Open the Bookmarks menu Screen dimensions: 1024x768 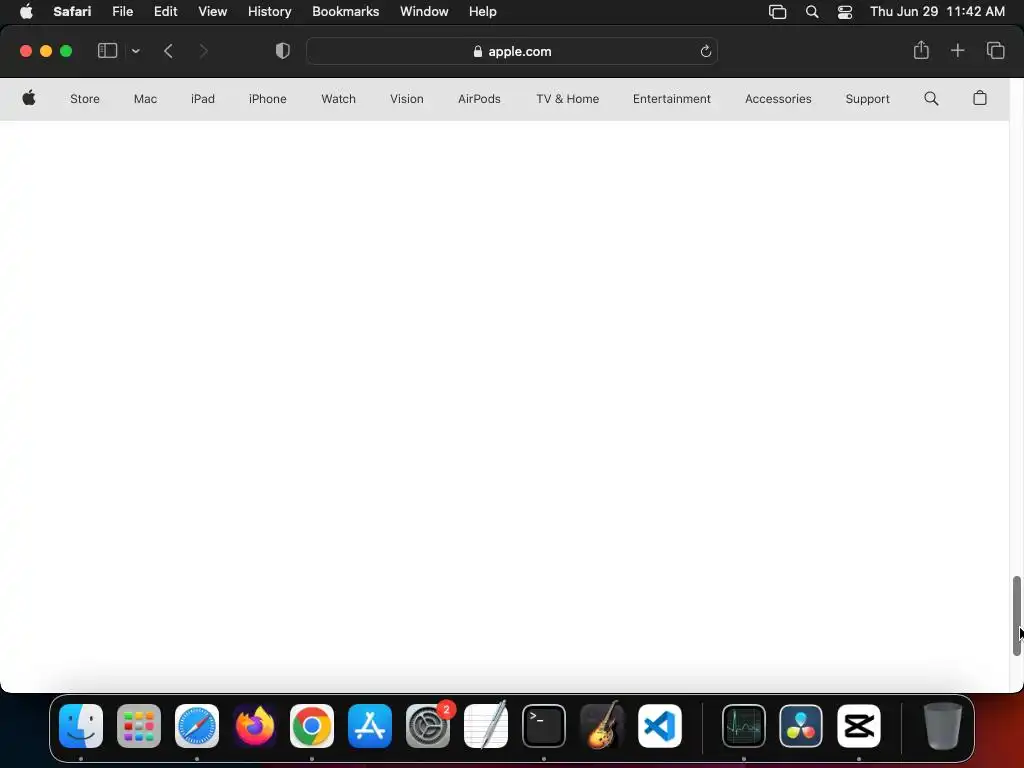coord(345,12)
